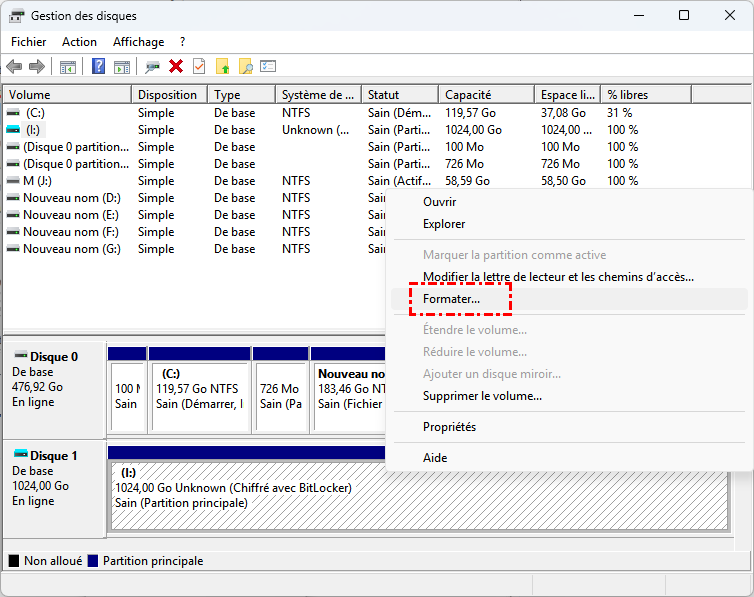Viewport: 754px width, 597px height.
Task: Select Formater... in the context menu
Action: [x=451, y=299]
